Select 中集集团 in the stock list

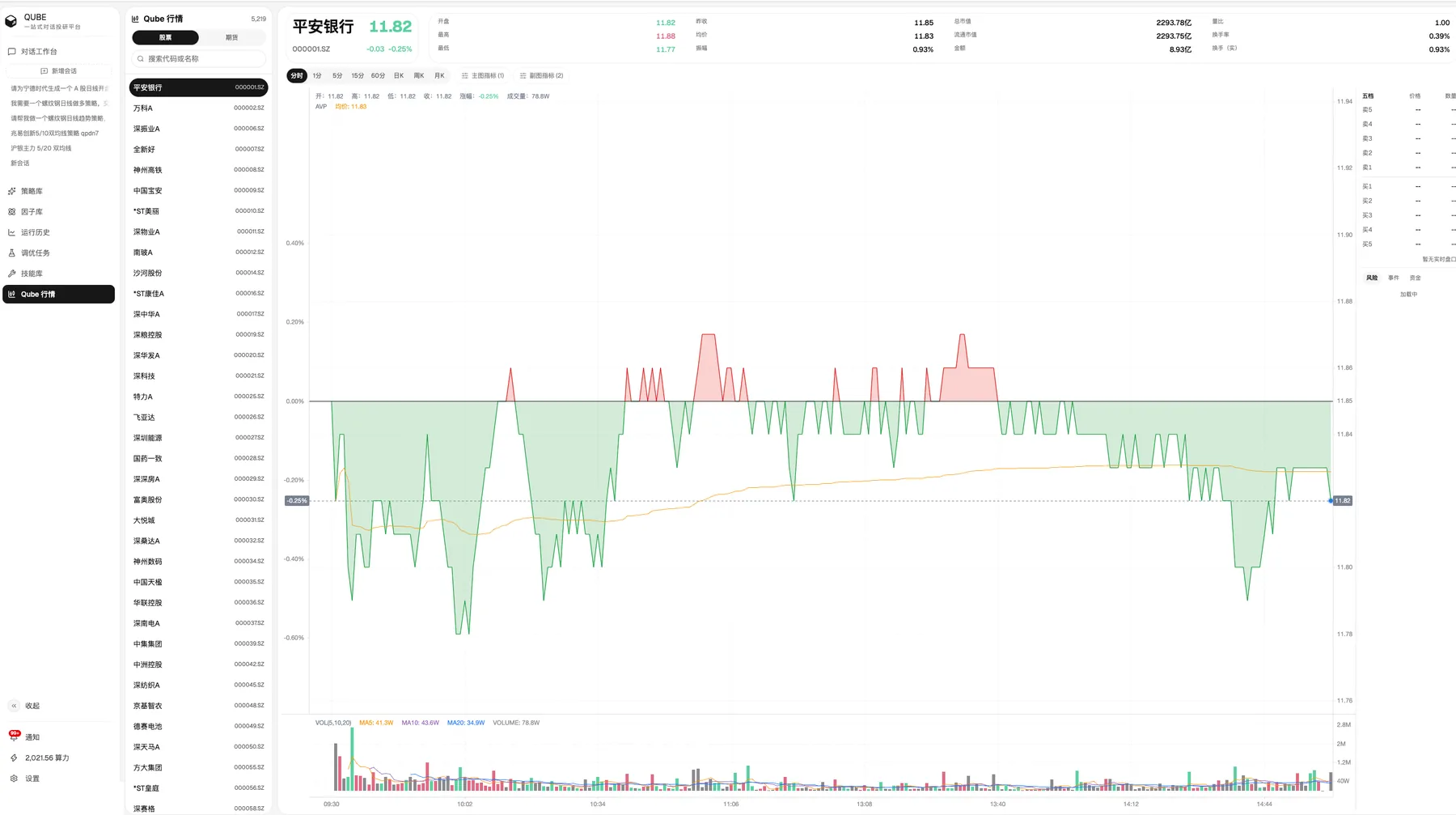click(199, 644)
